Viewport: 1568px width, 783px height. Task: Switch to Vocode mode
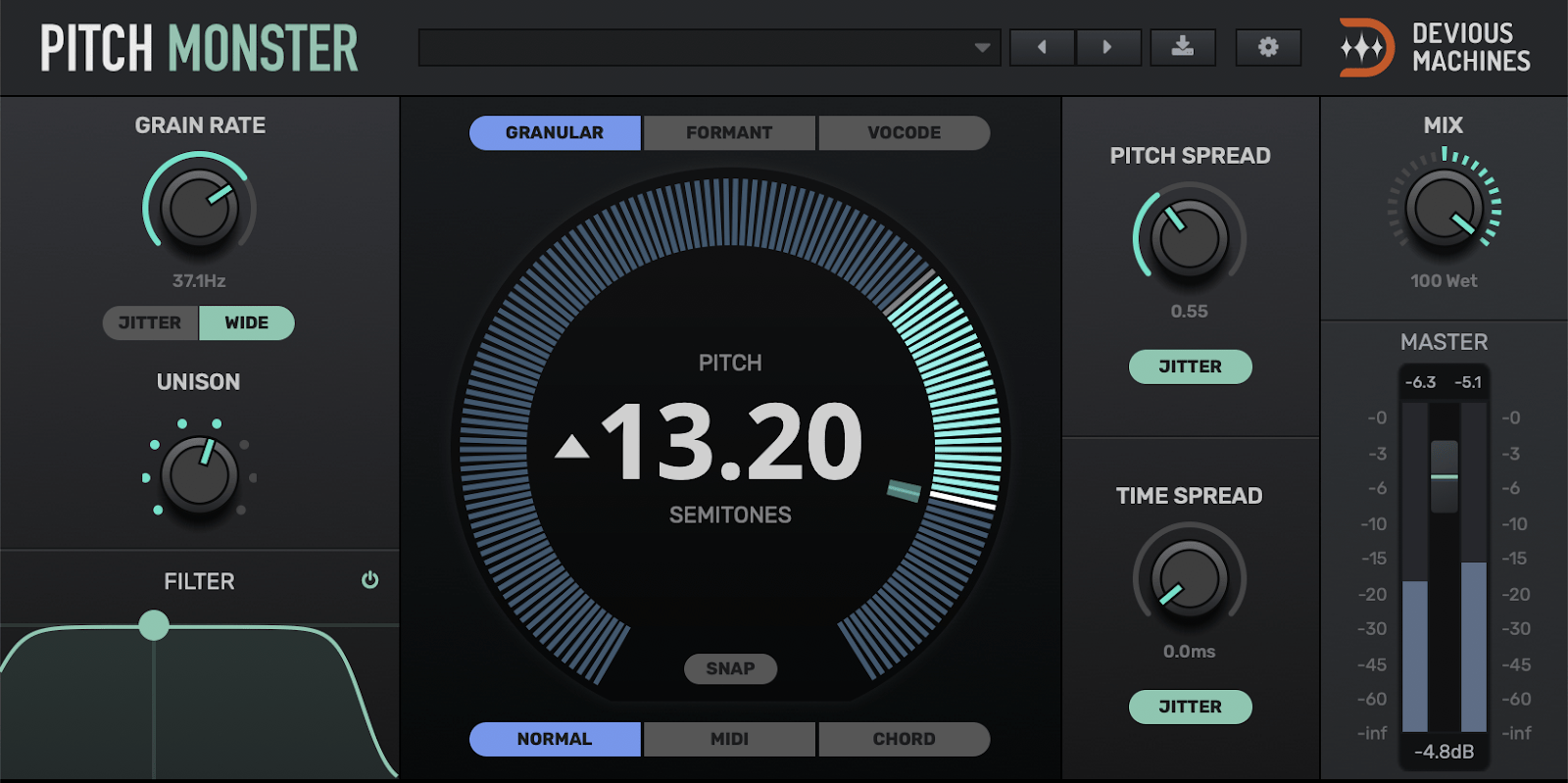click(x=904, y=132)
